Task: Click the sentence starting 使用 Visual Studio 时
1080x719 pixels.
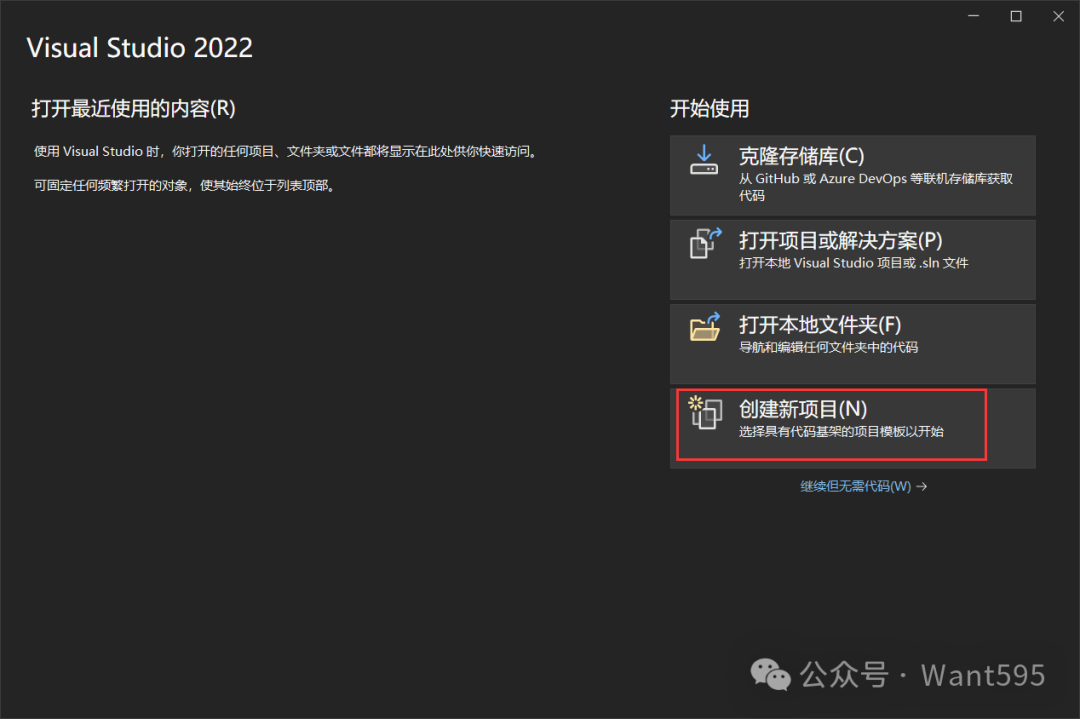Action: click(x=286, y=152)
